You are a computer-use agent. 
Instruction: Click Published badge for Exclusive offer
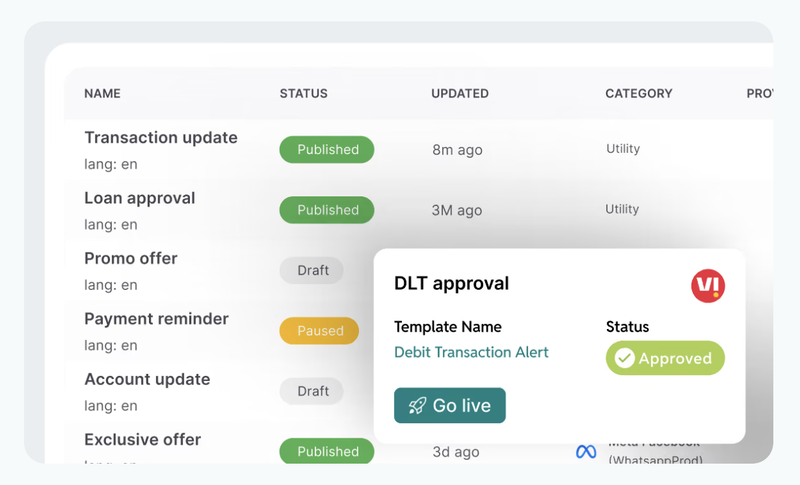(327, 451)
